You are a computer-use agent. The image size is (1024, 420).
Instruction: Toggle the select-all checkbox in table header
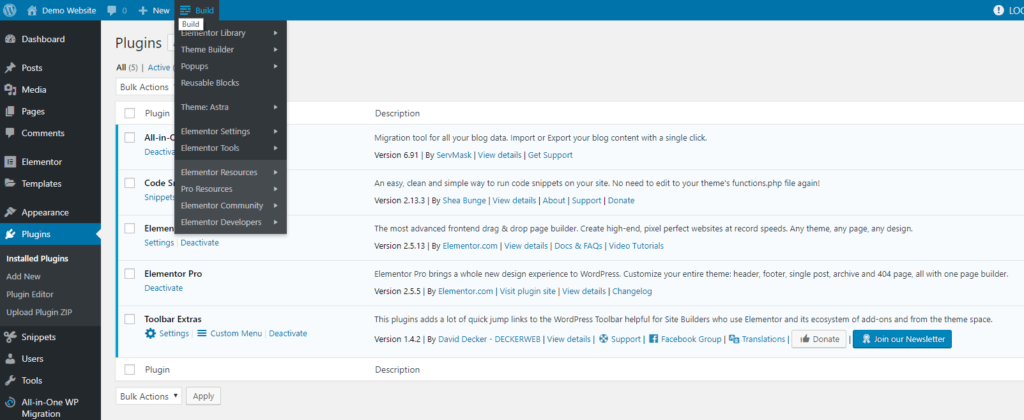tap(130, 113)
